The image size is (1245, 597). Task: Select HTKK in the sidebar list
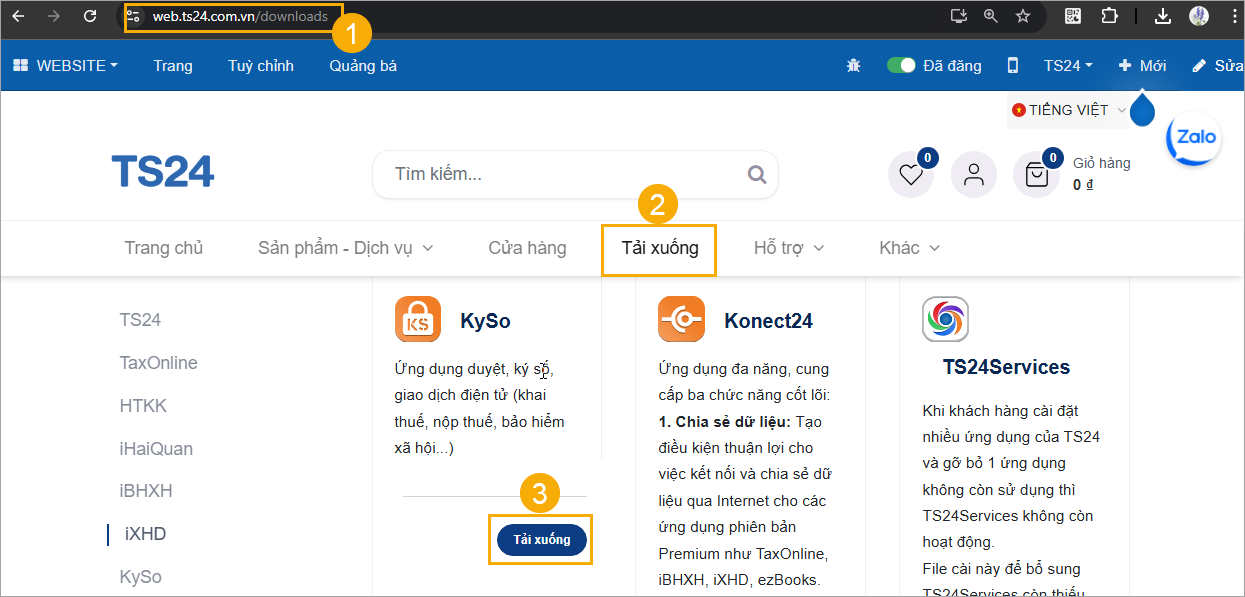pos(143,406)
